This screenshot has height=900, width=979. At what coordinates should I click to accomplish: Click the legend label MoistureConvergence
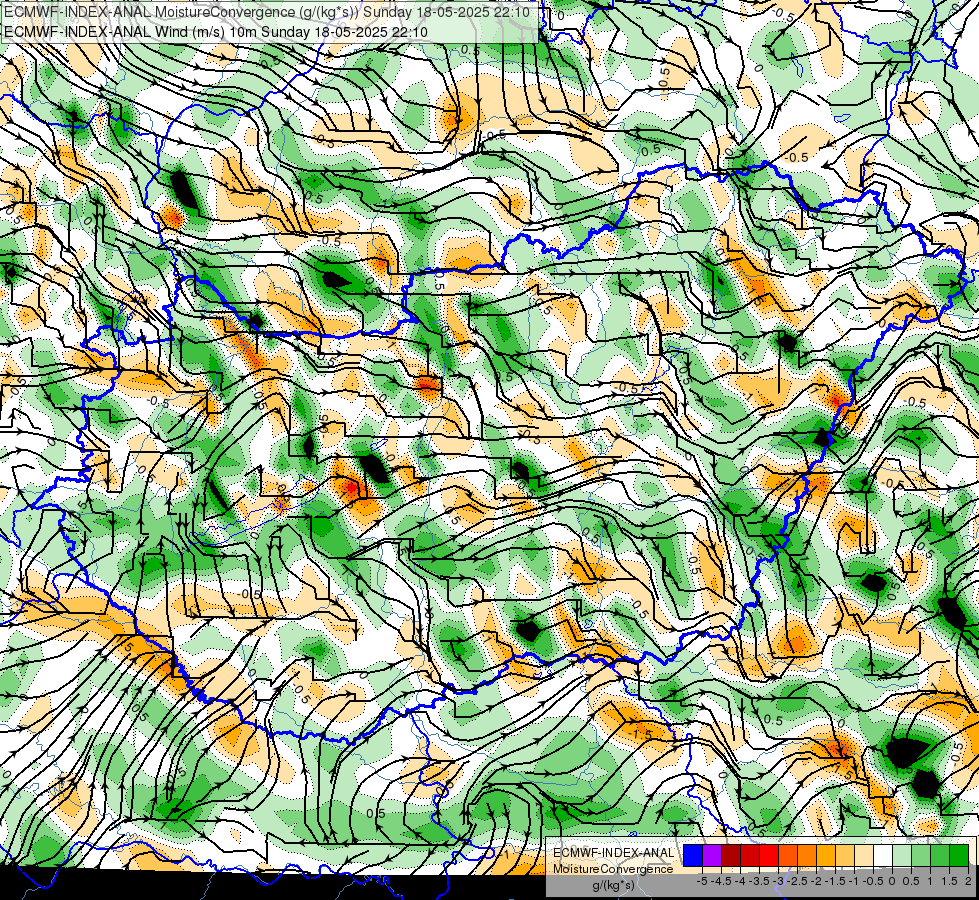(x=613, y=869)
